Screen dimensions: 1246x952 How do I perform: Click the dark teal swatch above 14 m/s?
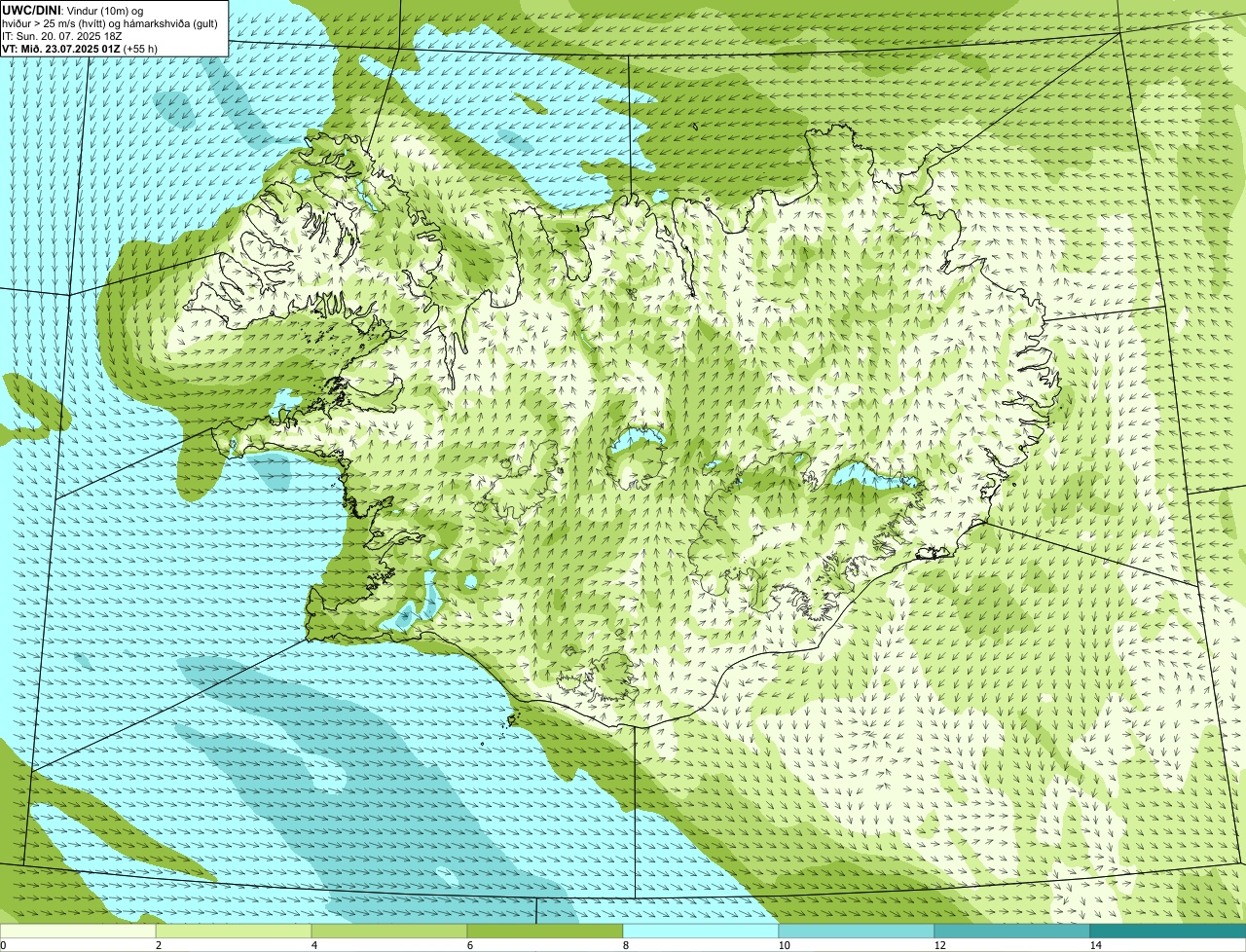(x=1168, y=931)
